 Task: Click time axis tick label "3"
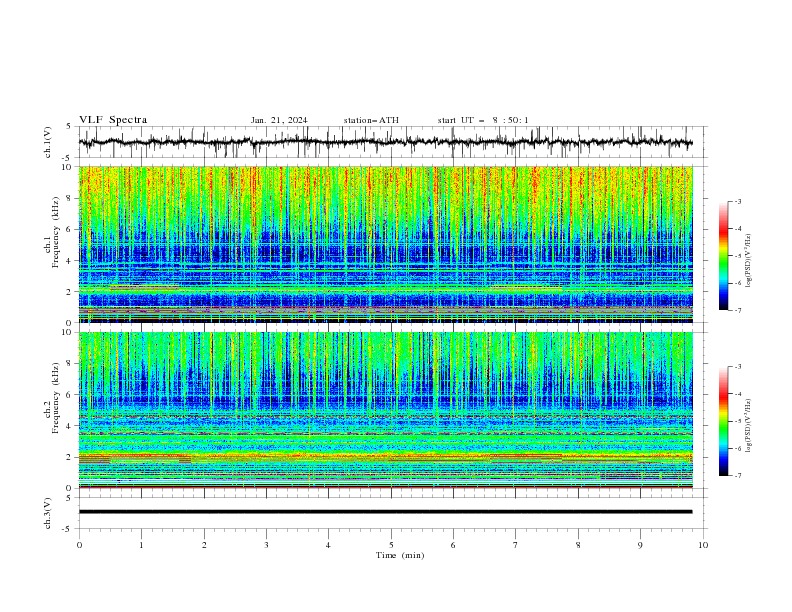pyautogui.click(x=266, y=545)
